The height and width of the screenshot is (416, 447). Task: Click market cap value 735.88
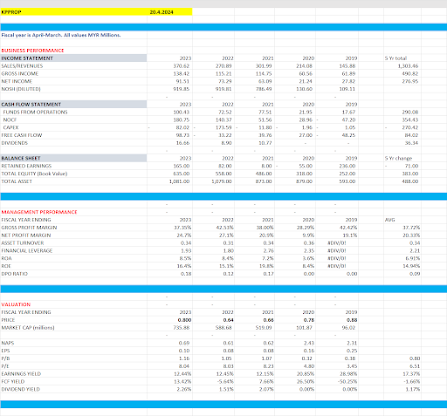[182, 327]
